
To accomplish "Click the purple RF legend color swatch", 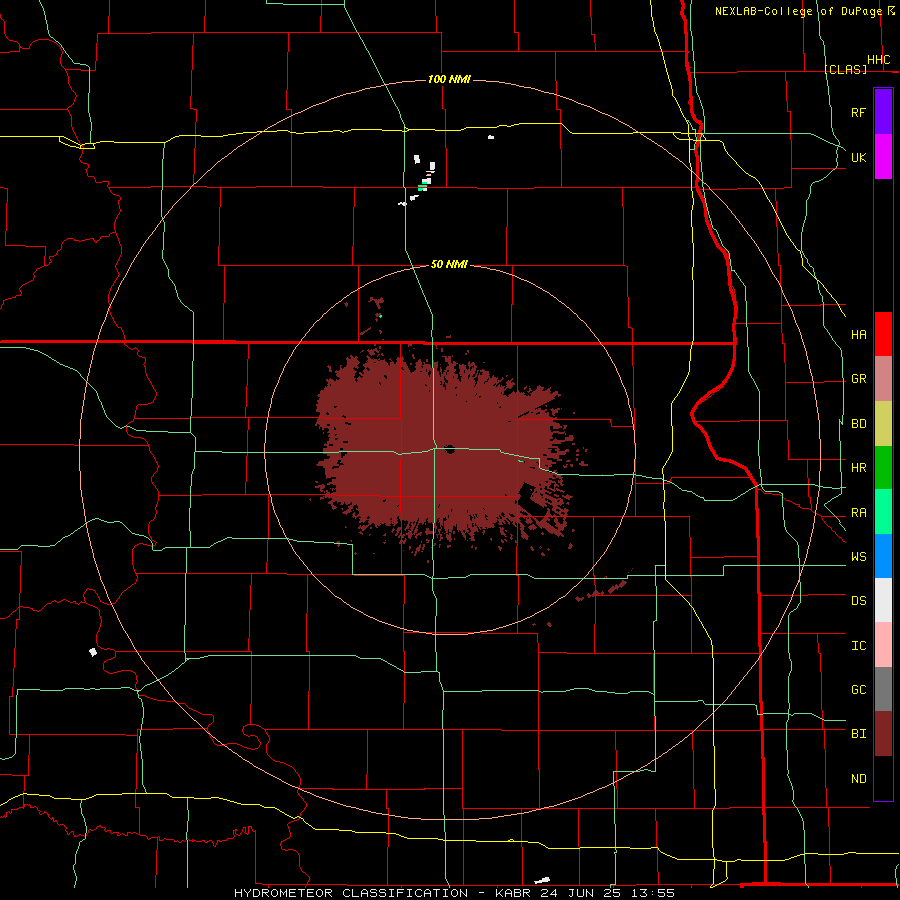I will click(883, 112).
